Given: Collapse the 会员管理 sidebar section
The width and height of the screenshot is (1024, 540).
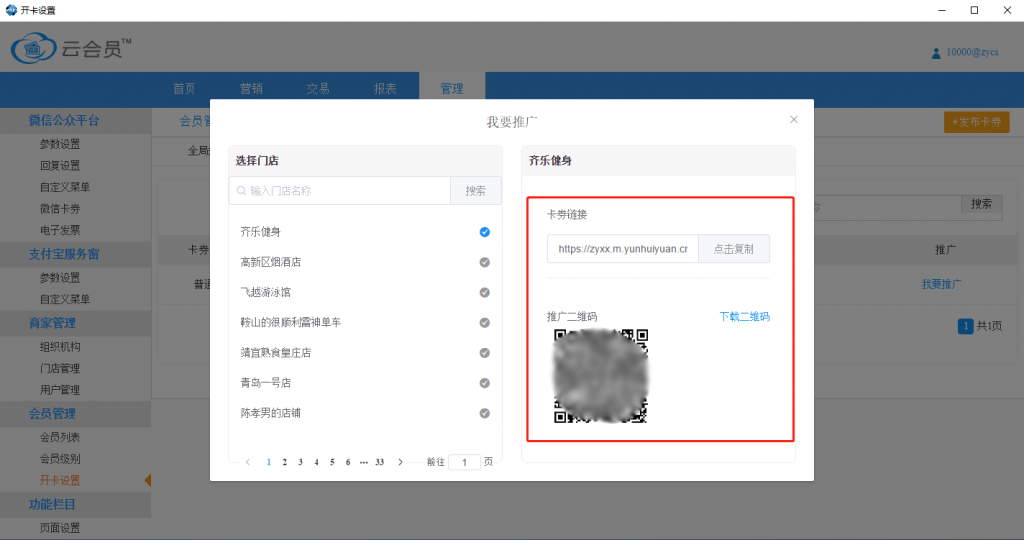Looking at the screenshot, I should tap(75, 414).
